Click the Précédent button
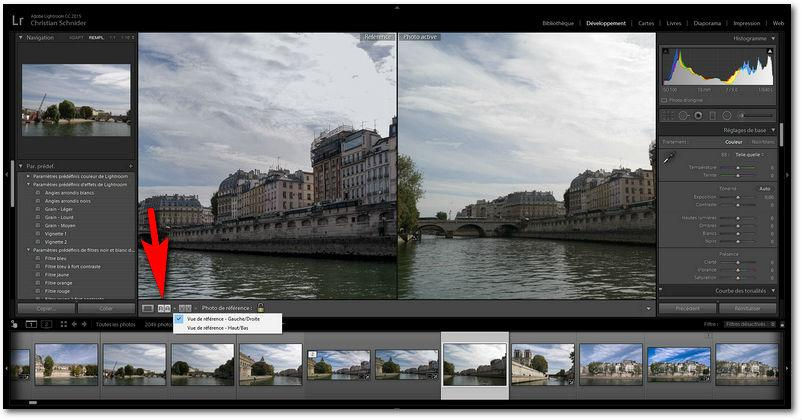Image resolution: width=802 pixels, height=420 pixels. (x=687, y=308)
